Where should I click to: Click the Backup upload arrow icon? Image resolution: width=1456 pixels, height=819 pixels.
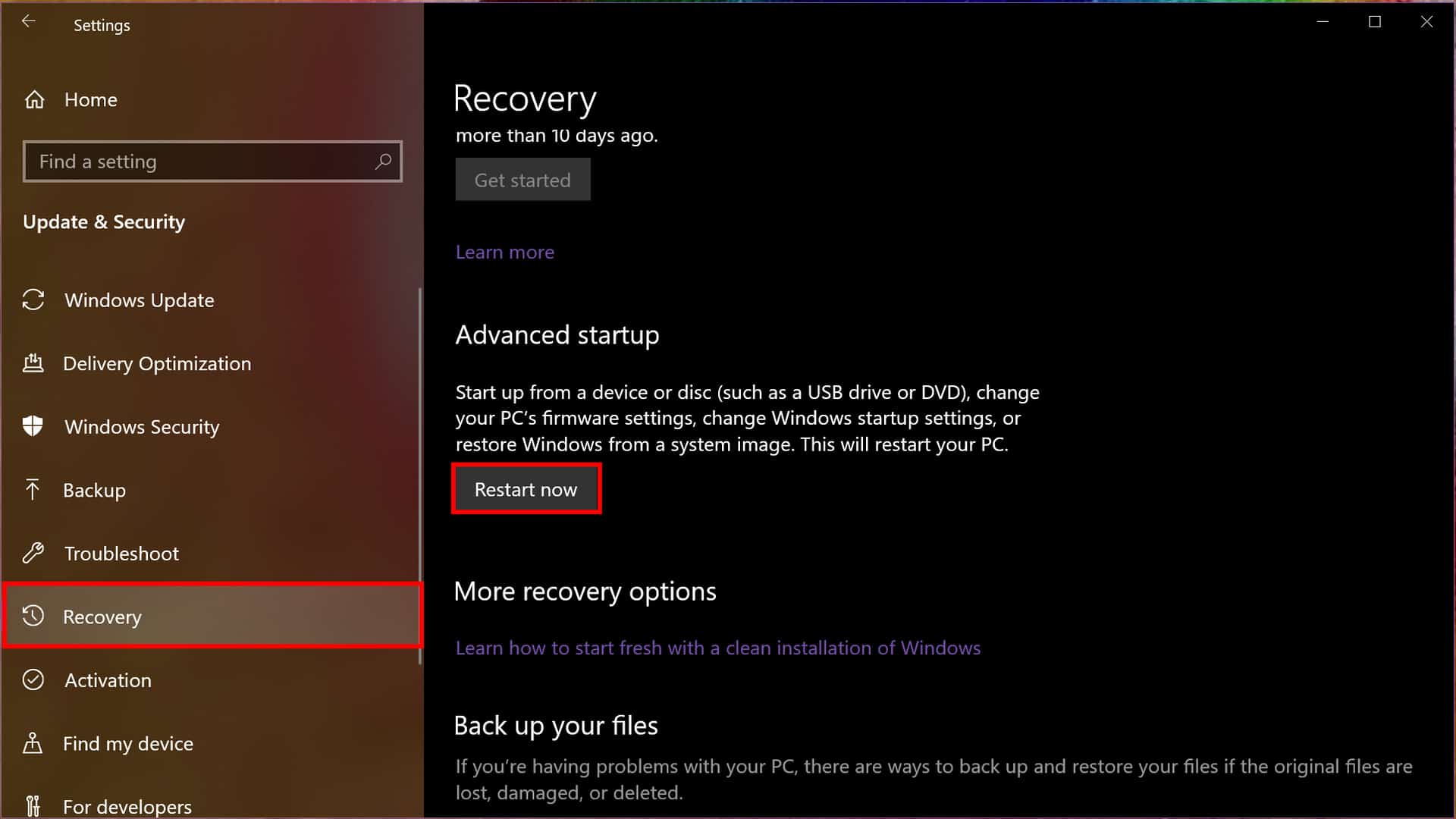[x=33, y=490]
